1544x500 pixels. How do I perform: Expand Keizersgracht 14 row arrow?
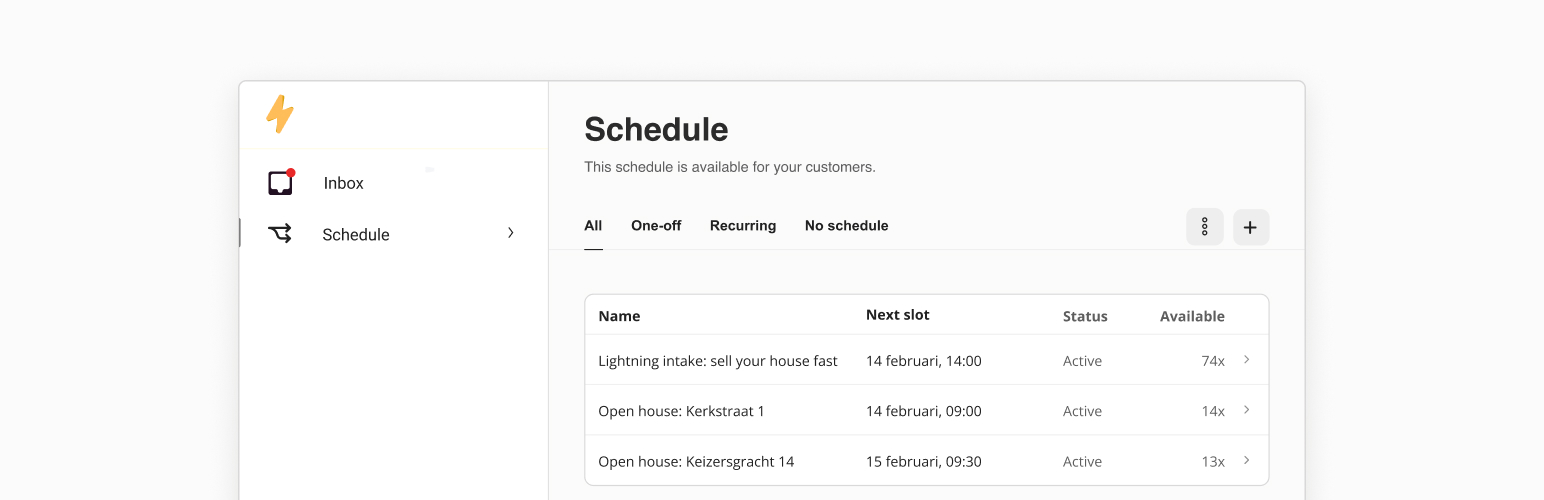click(x=1246, y=460)
